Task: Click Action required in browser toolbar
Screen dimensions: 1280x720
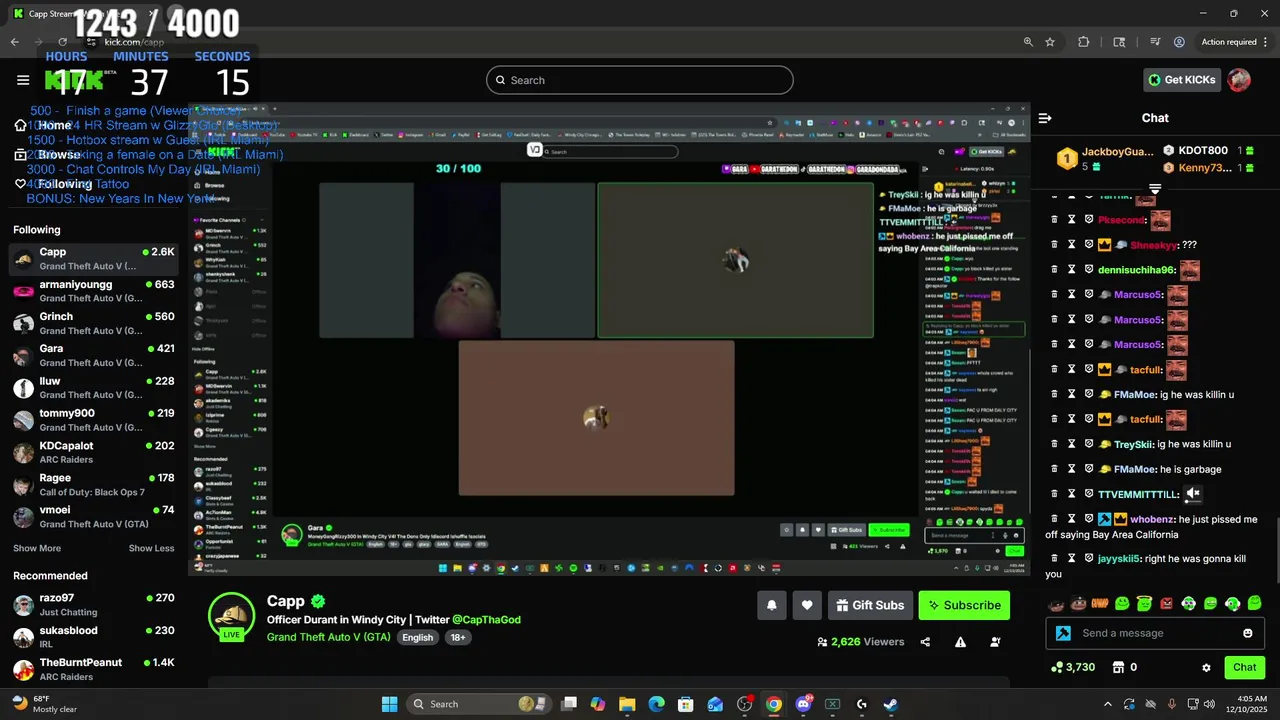Action: (x=1228, y=42)
